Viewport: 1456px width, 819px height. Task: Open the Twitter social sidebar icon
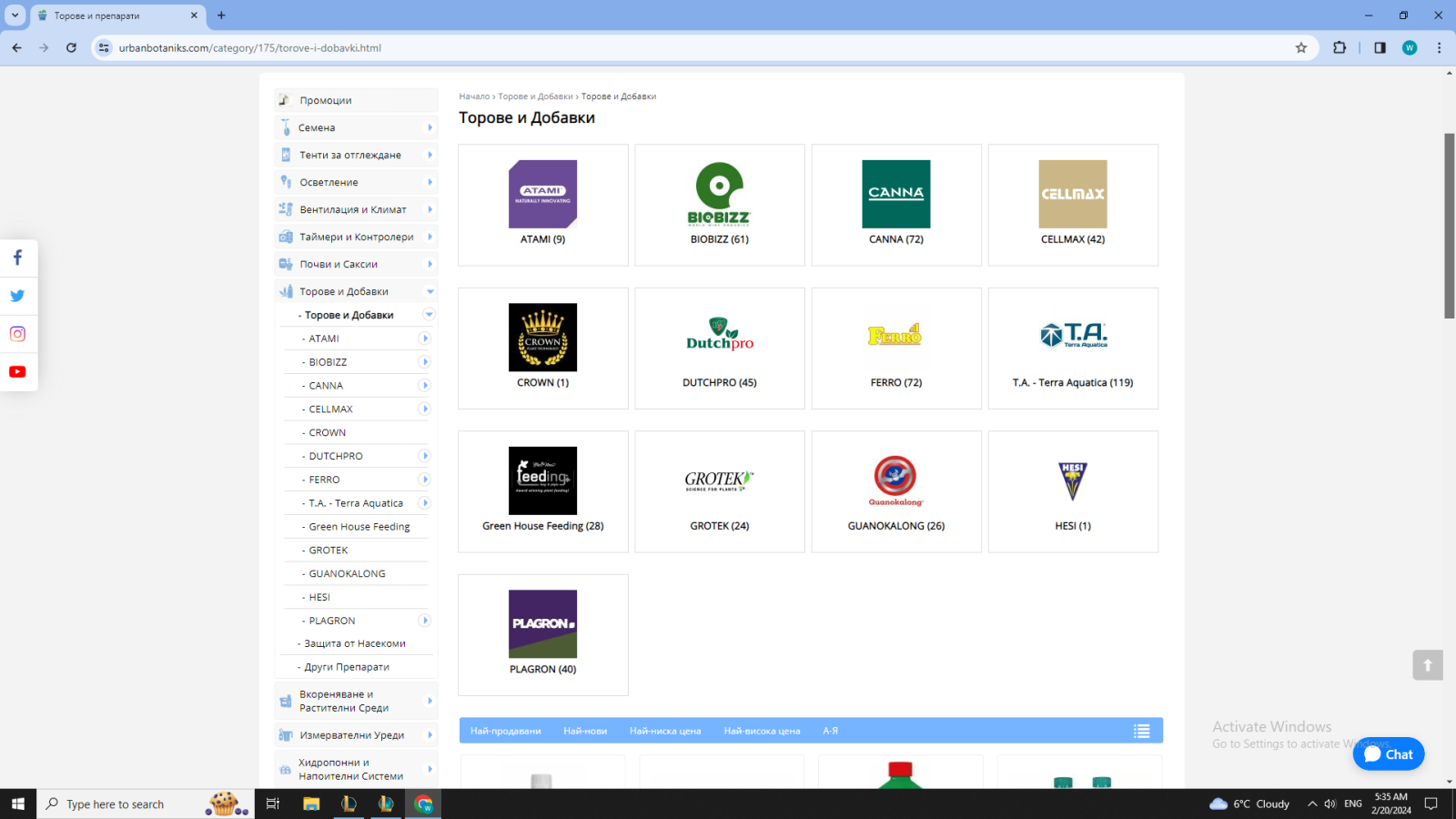pos(17,296)
